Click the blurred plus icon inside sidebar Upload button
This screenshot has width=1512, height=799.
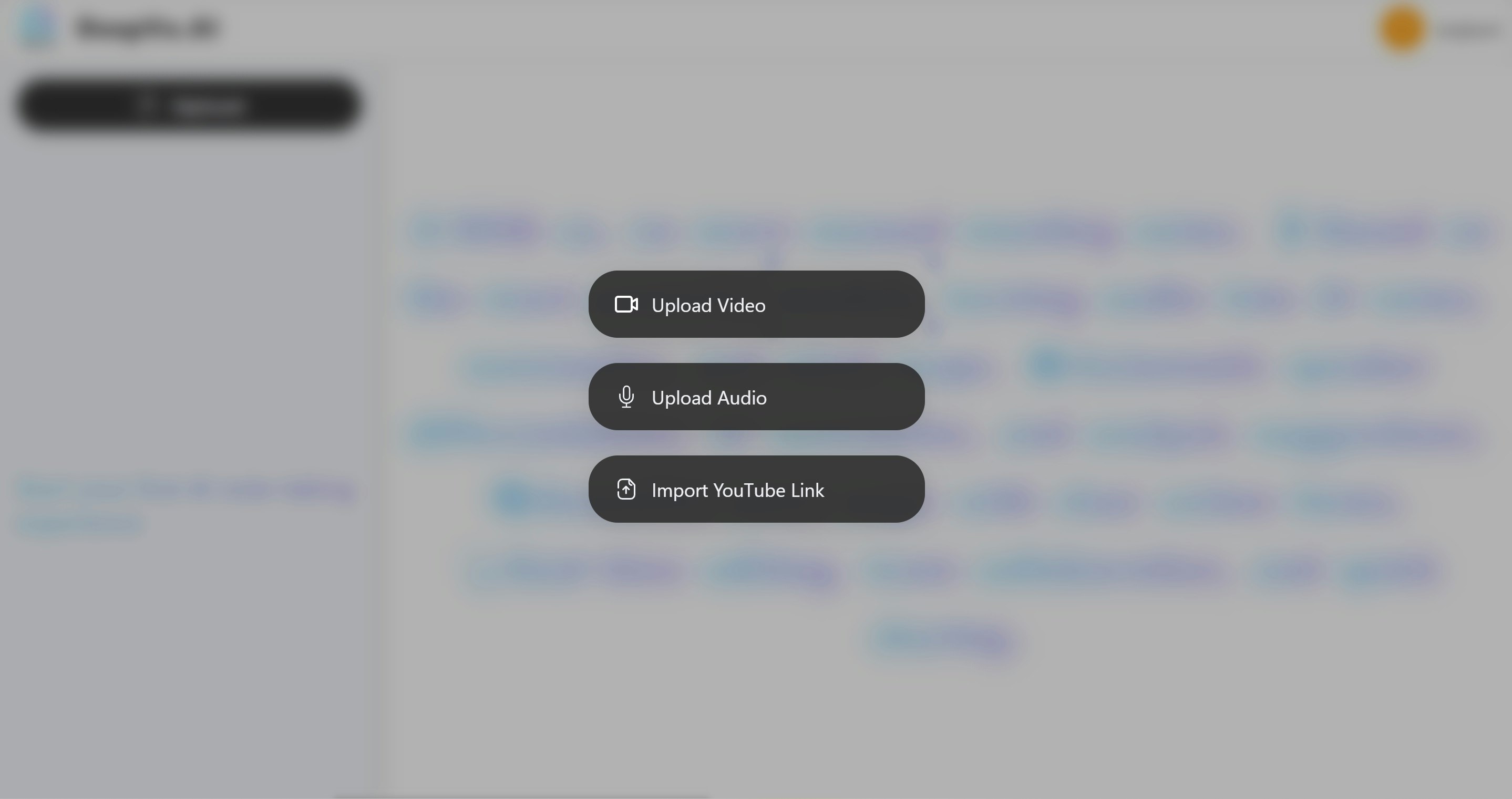click(147, 106)
